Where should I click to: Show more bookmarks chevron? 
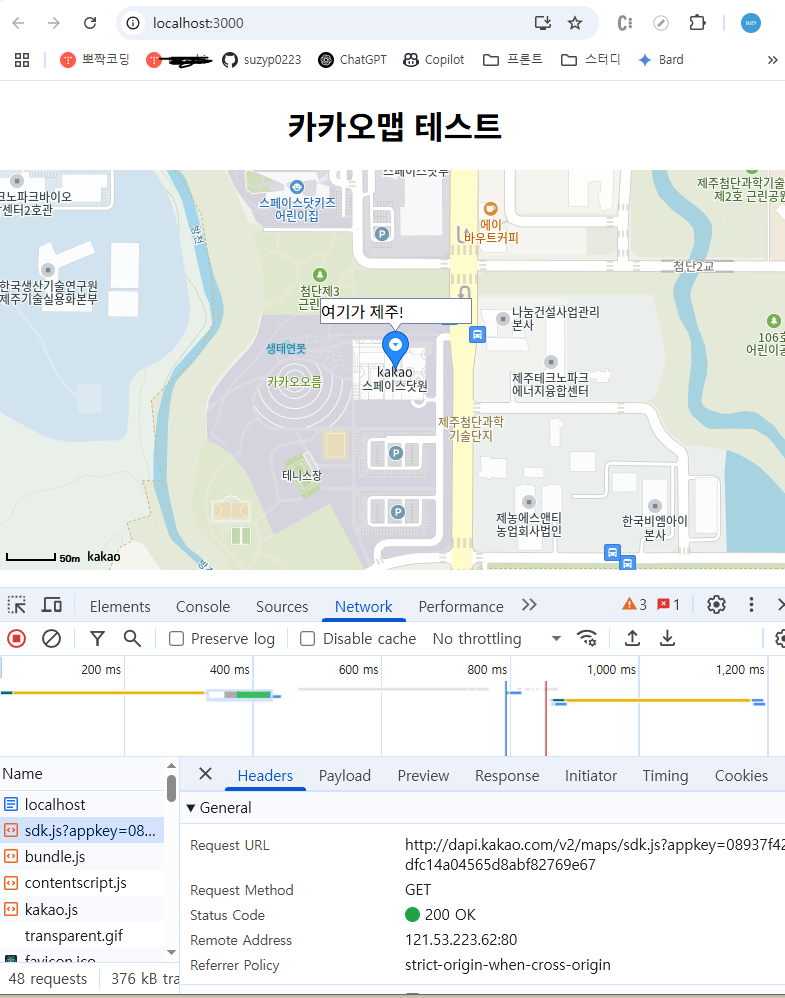tap(772, 60)
